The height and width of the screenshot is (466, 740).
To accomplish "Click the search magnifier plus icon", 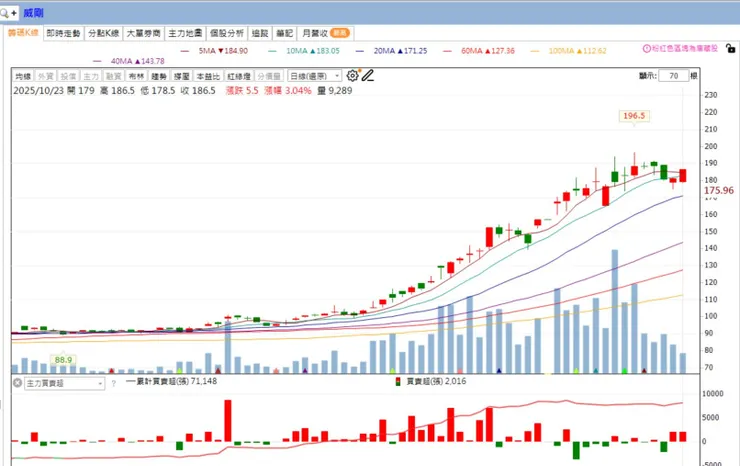I will coord(8,13).
